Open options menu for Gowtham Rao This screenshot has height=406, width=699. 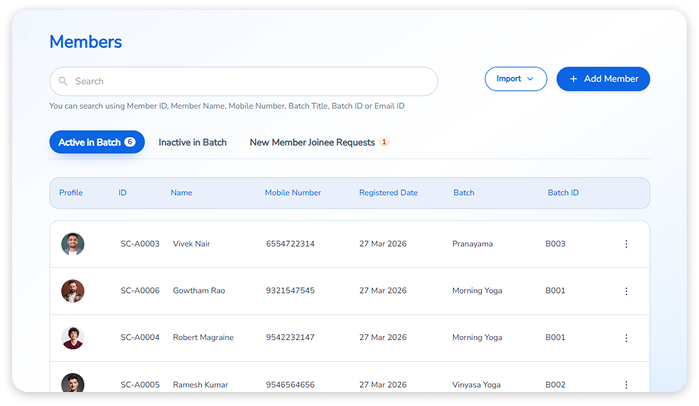coord(626,291)
